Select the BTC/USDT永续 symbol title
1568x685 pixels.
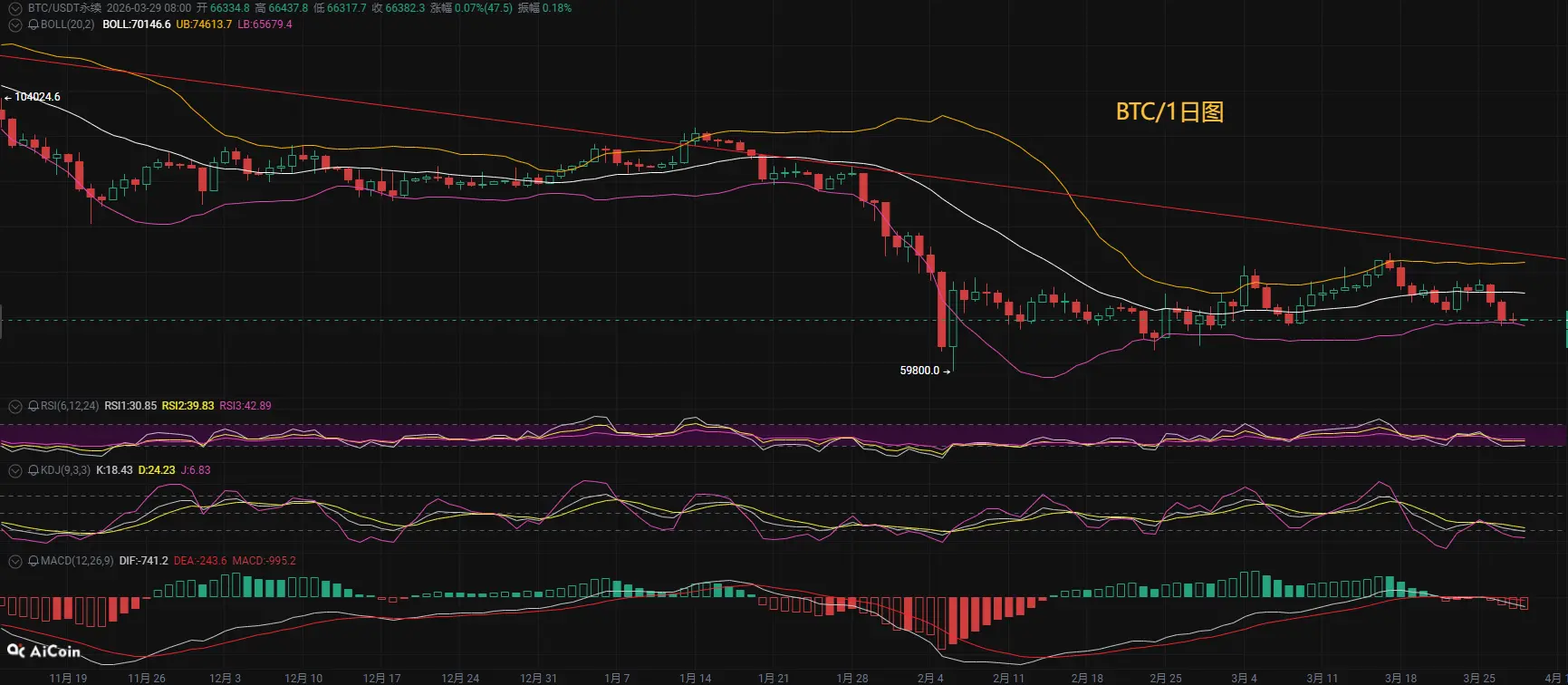tap(65, 8)
